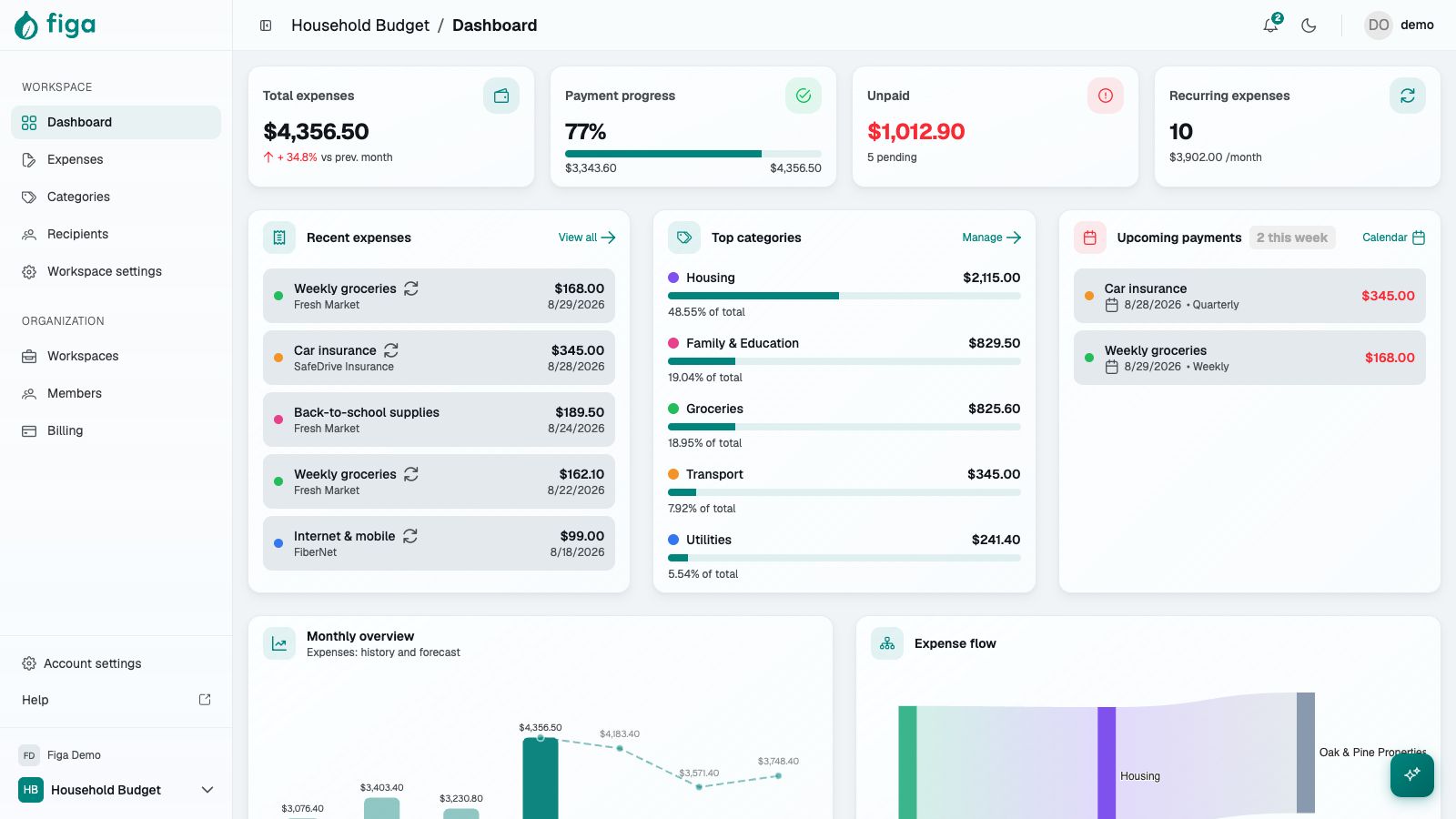The height and width of the screenshot is (819, 1456).
Task: Click Monthly overview chart icon
Action: click(x=279, y=643)
